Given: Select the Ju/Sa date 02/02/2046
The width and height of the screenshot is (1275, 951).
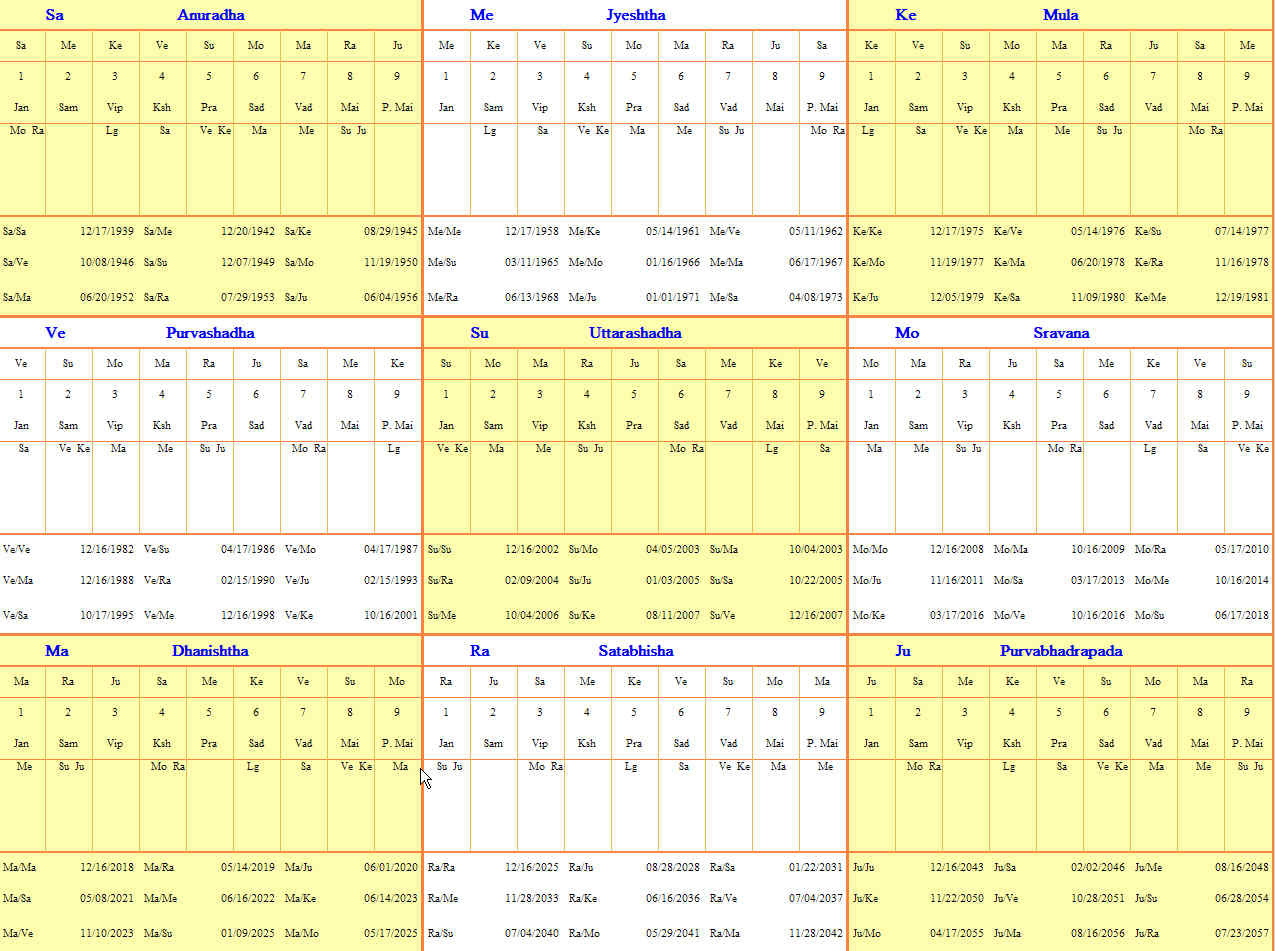Looking at the screenshot, I should [x=1098, y=867].
